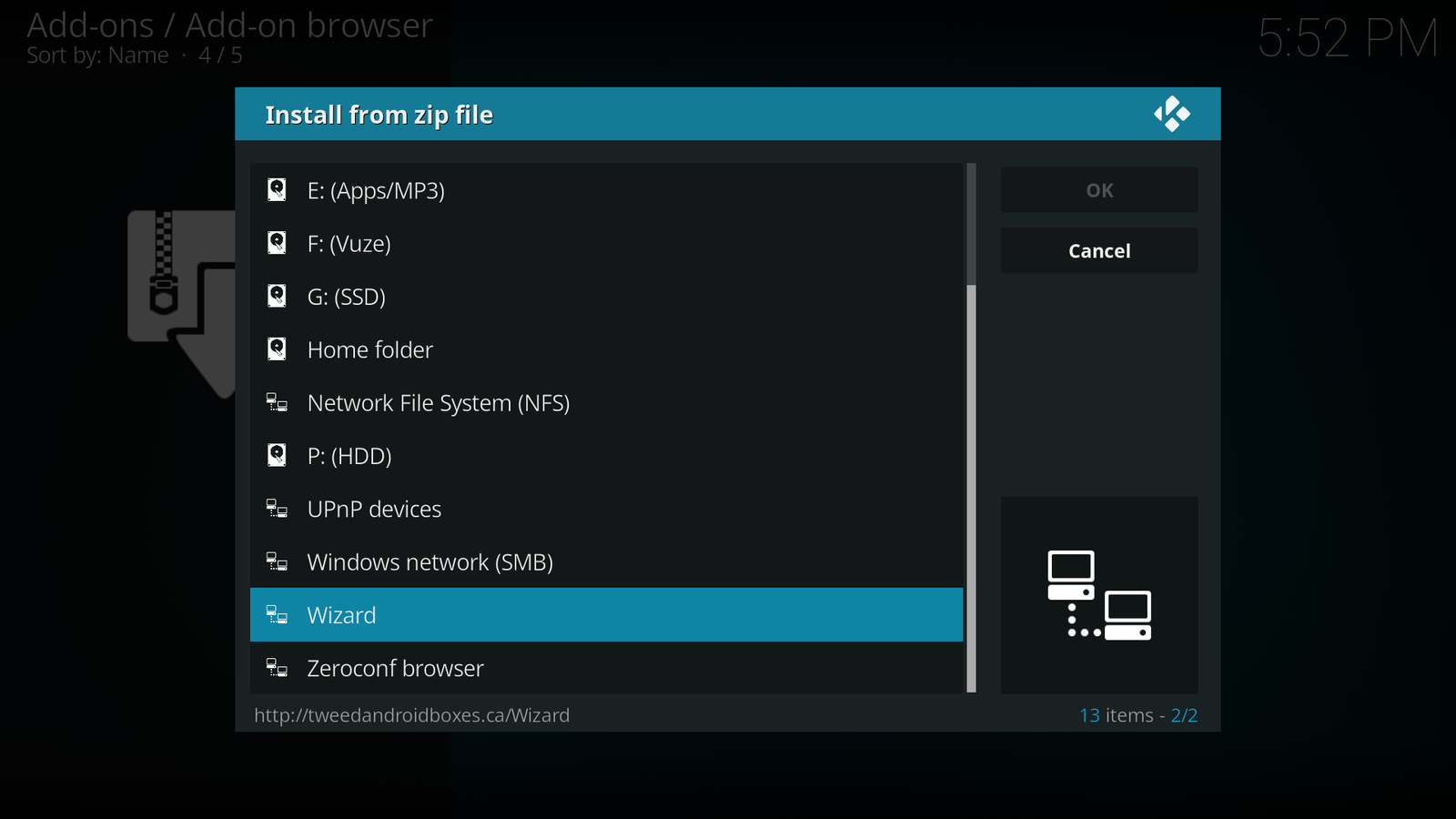Click the zip install icon behind the dialog

pyautogui.click(x=181, y=303)
